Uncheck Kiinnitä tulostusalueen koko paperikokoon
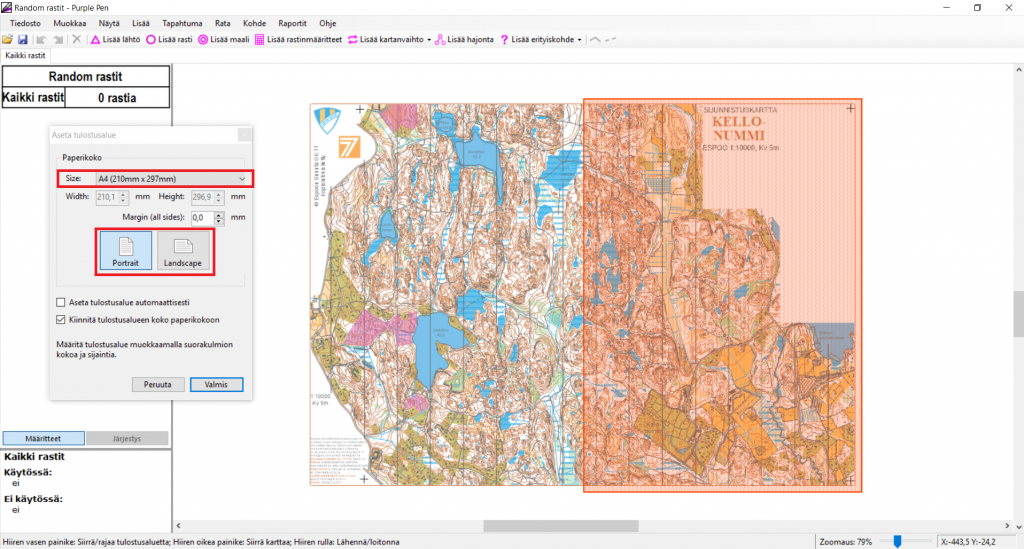 pos(60,320)
